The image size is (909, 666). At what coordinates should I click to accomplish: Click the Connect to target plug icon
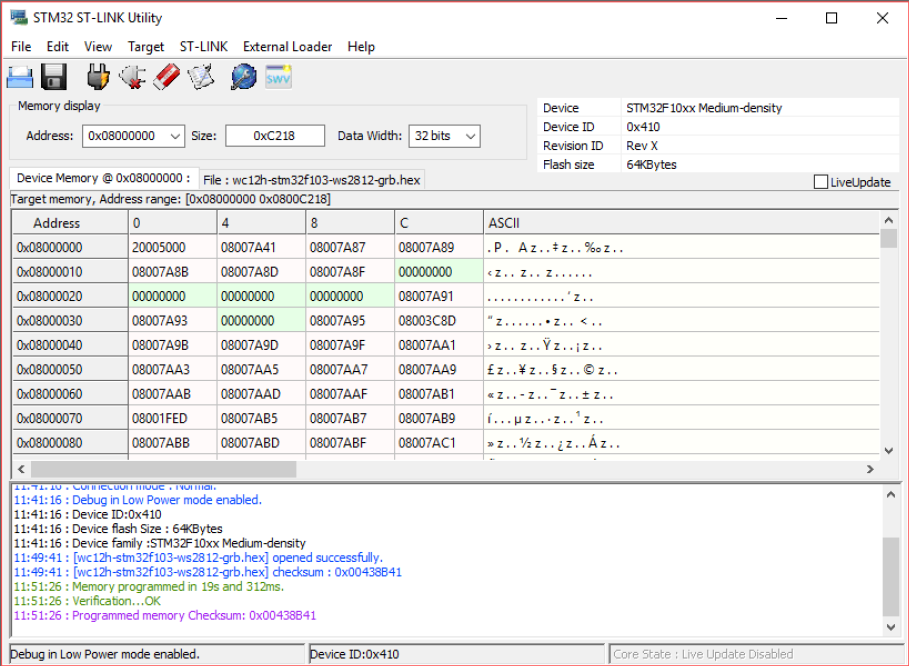pos(97,77)
